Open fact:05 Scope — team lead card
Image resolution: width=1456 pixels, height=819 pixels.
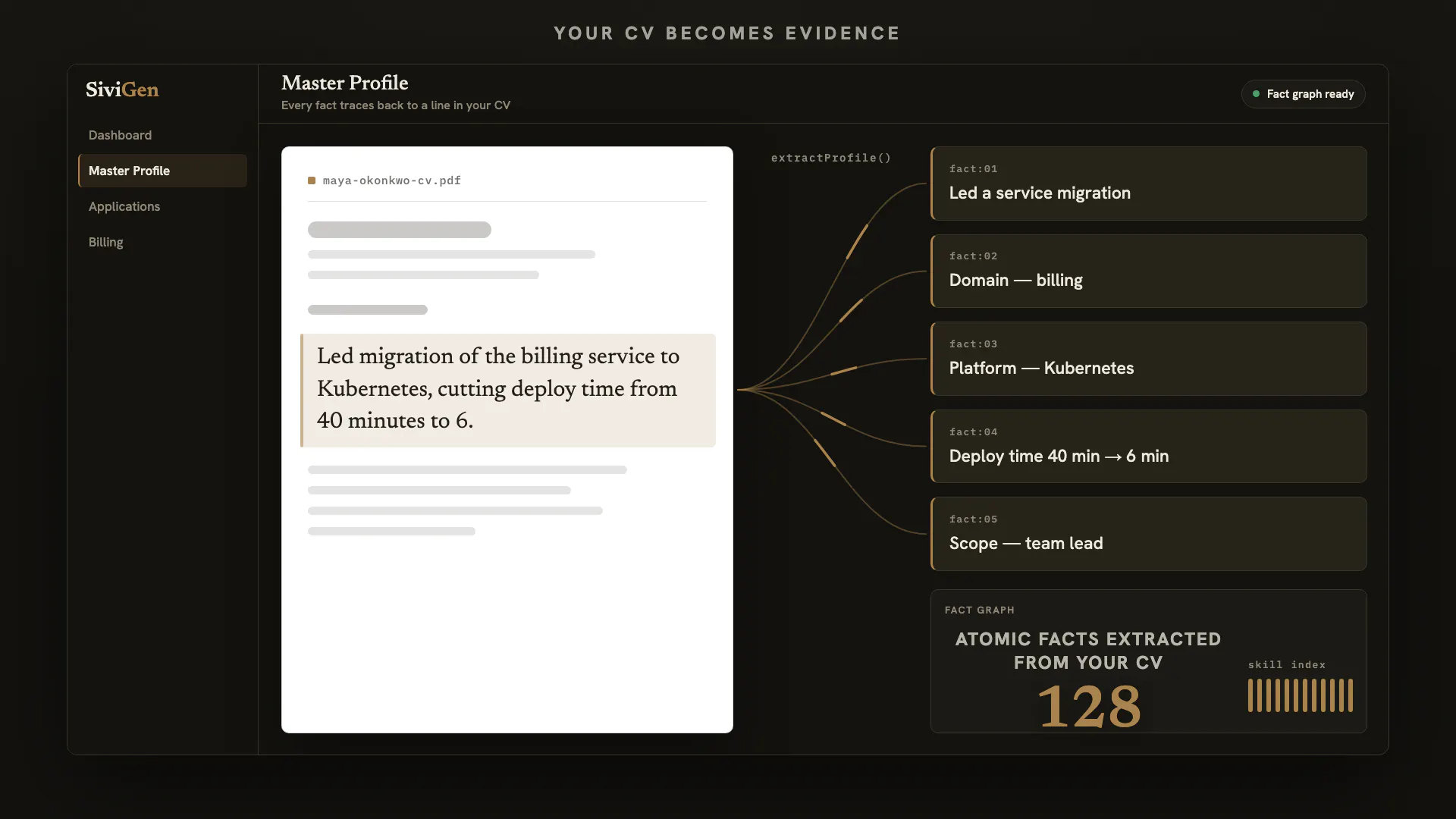pos(1148,534)
